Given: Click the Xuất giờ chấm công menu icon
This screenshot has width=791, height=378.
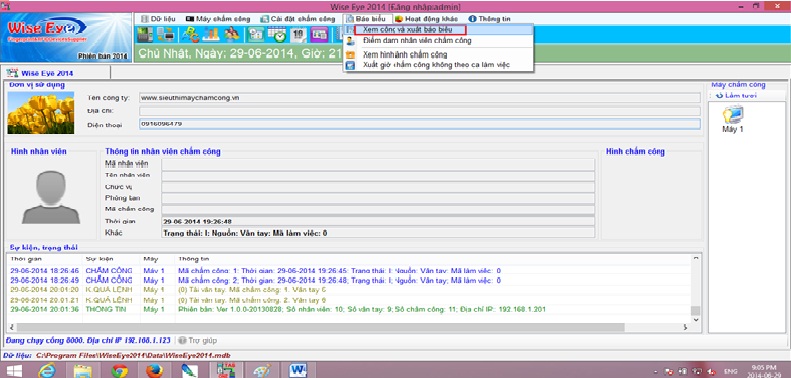Looking at the screenshot, I should (350, 65).
